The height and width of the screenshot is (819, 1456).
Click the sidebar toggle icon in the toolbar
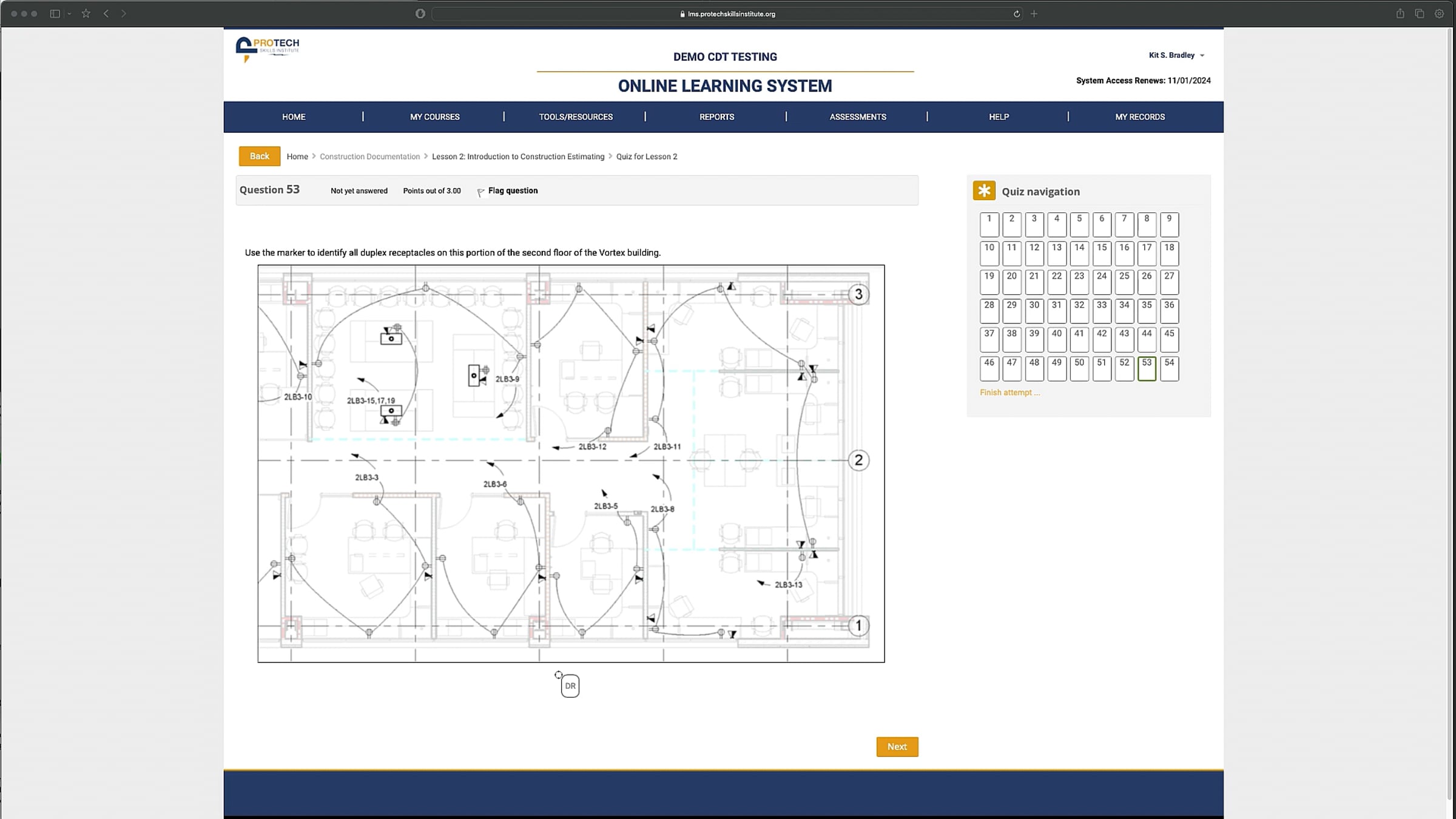[x=55, y=13]
